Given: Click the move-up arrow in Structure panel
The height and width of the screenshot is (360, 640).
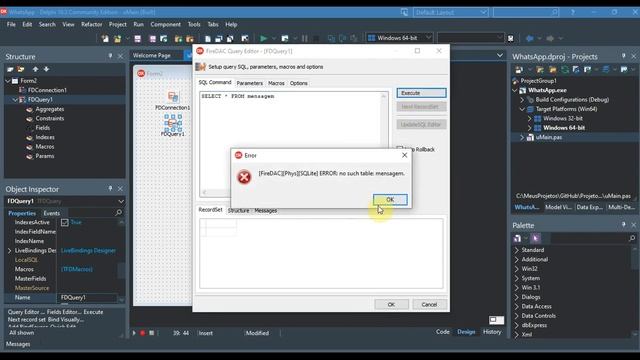Looking at the screenshot, I should tap(36, 69).
